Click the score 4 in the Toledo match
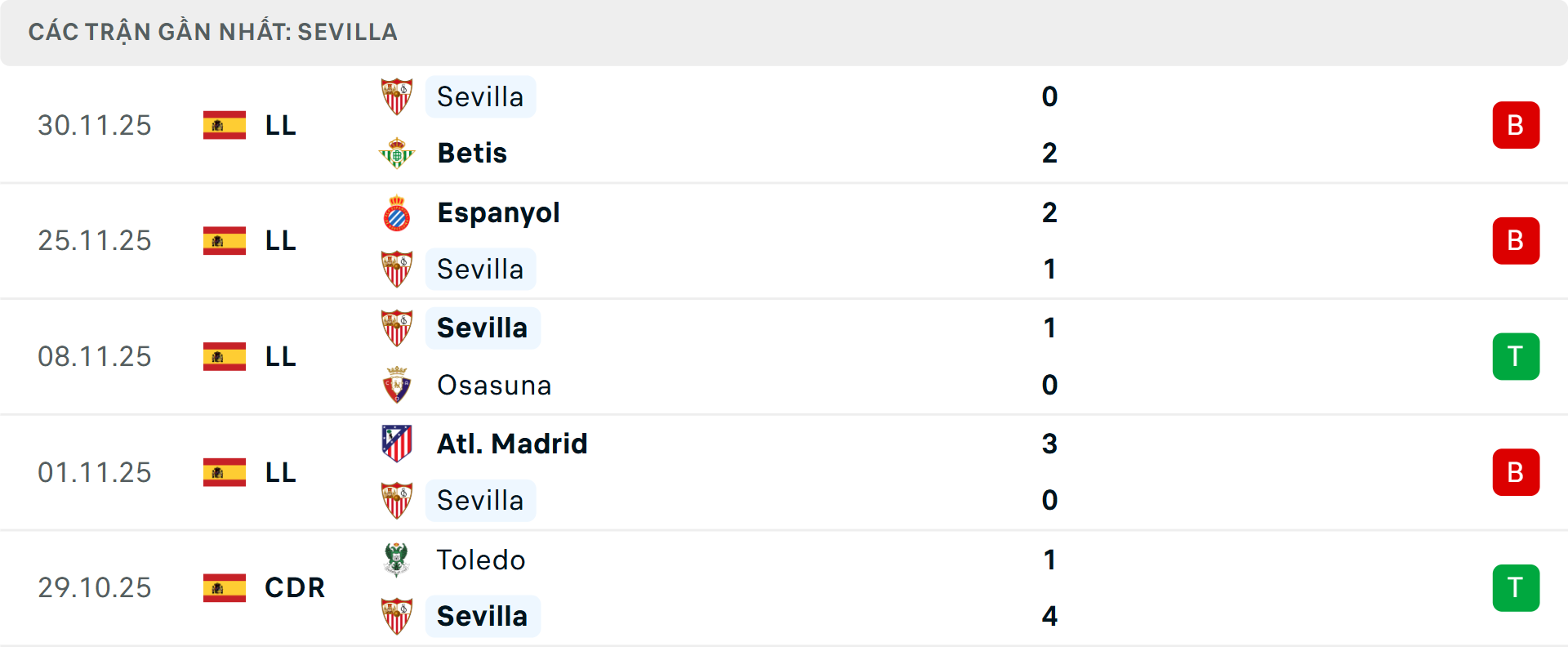 [x=1050, y=616]
